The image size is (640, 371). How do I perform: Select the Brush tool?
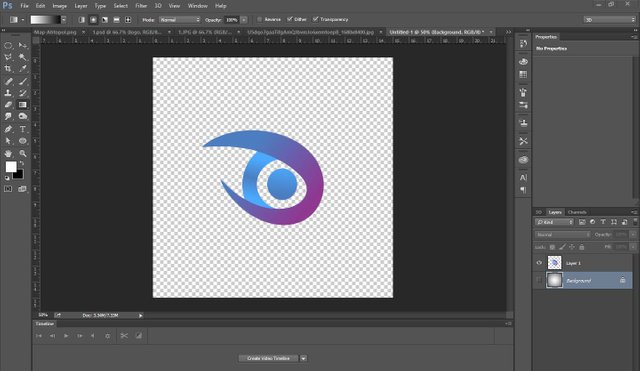23,81
